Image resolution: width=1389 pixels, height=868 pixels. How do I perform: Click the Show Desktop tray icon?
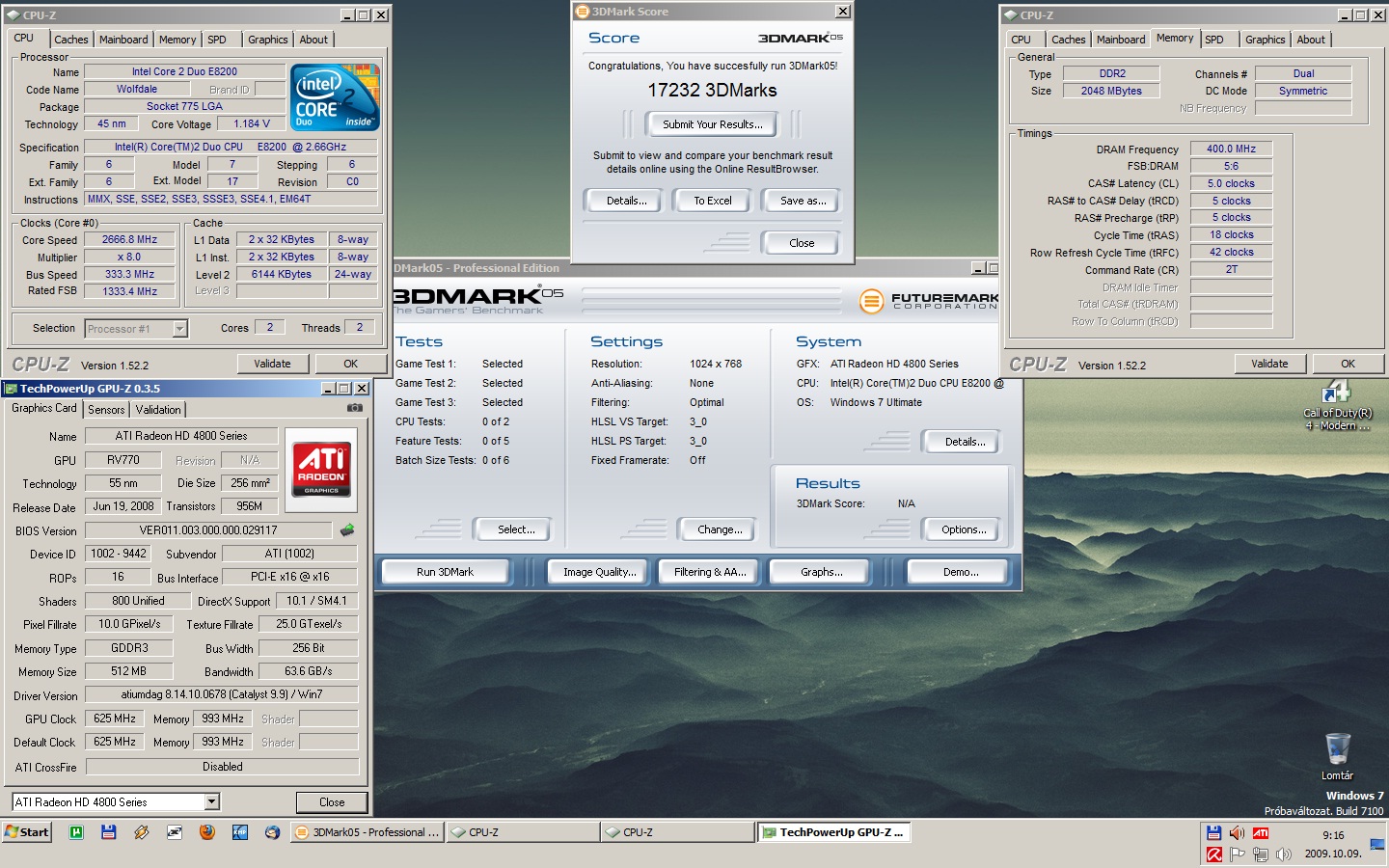1377,845
